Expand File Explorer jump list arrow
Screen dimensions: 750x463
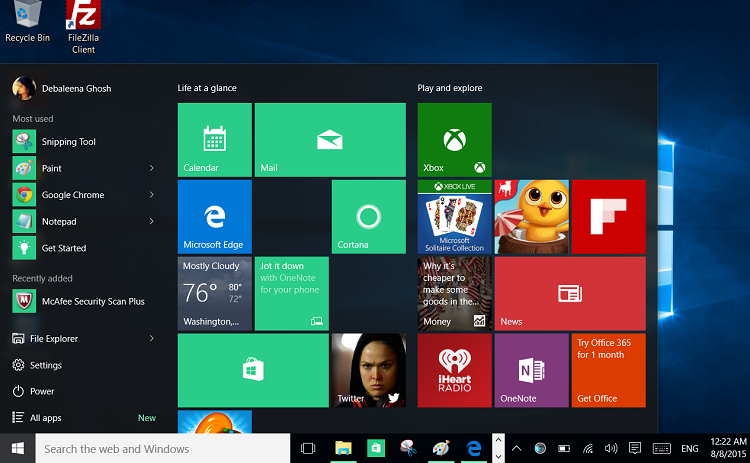[x=152, y=339]
